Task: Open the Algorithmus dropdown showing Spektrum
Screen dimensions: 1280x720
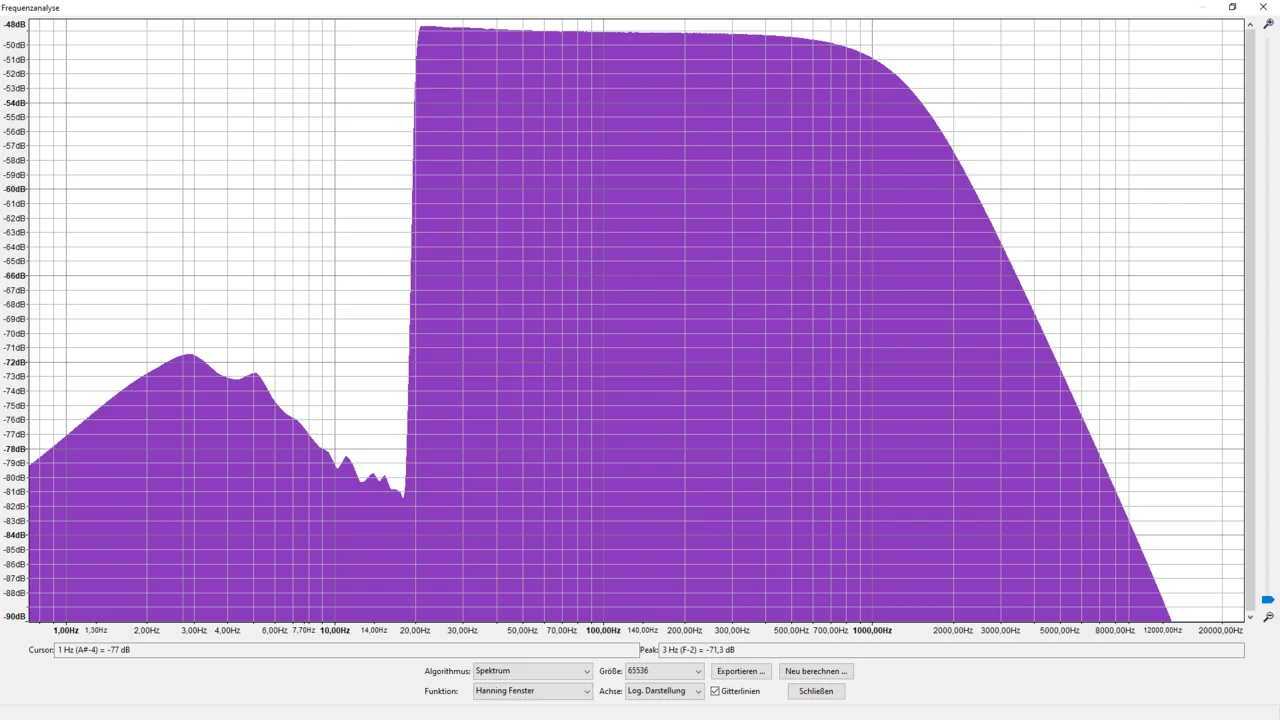Action: (532, 671)
